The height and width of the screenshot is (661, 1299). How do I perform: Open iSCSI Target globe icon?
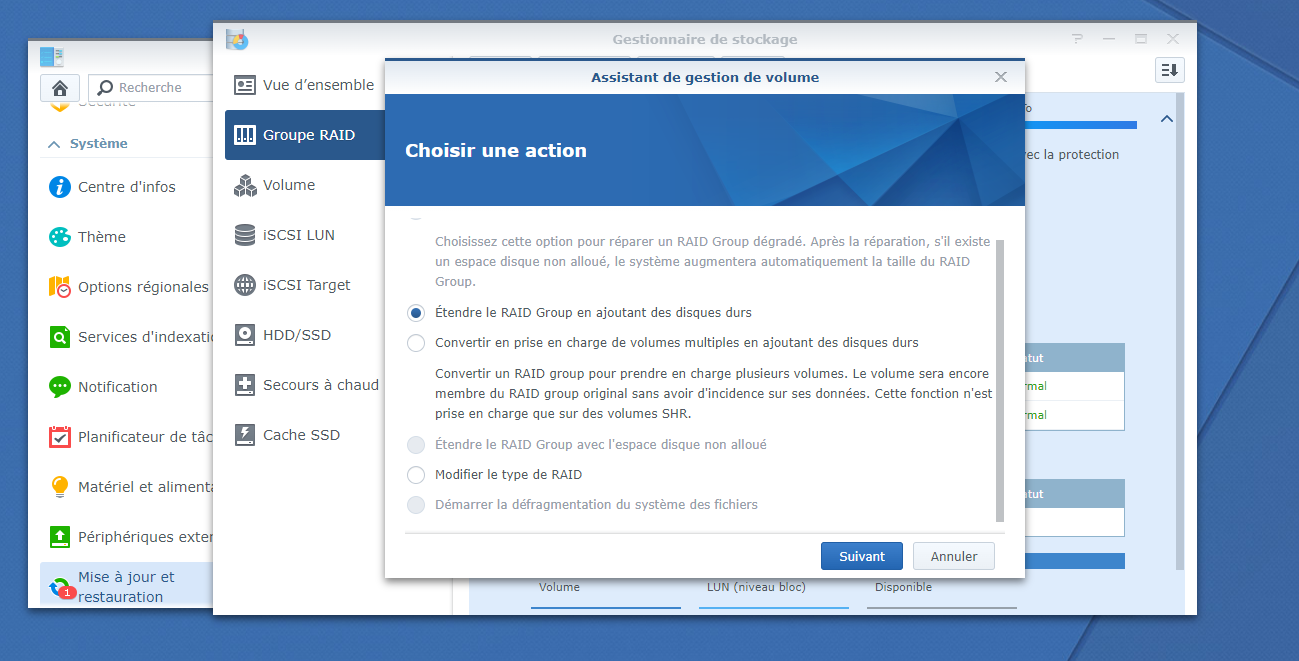[x=245, y=285]
